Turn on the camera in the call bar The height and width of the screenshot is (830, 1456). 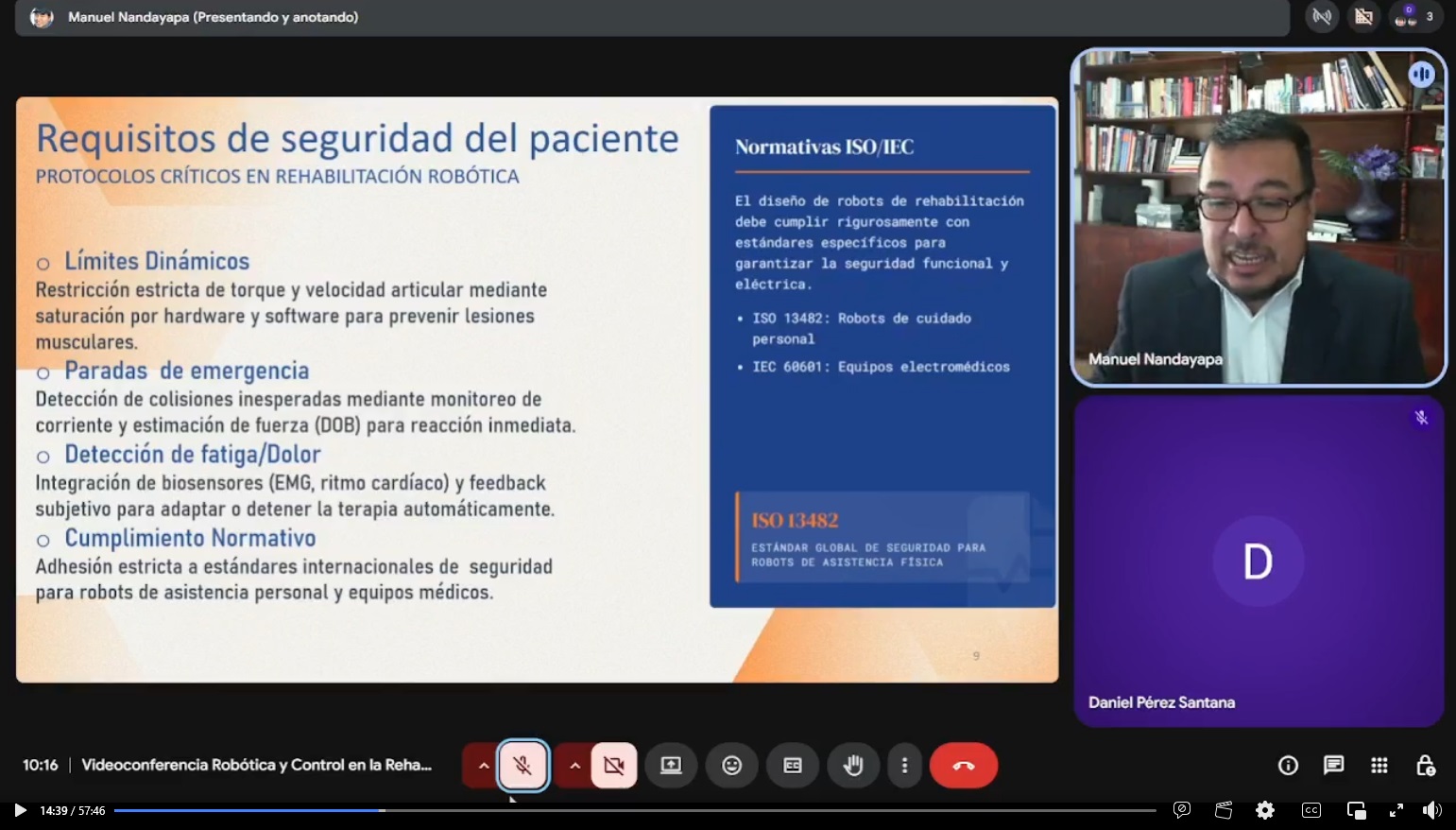[613, 766]
